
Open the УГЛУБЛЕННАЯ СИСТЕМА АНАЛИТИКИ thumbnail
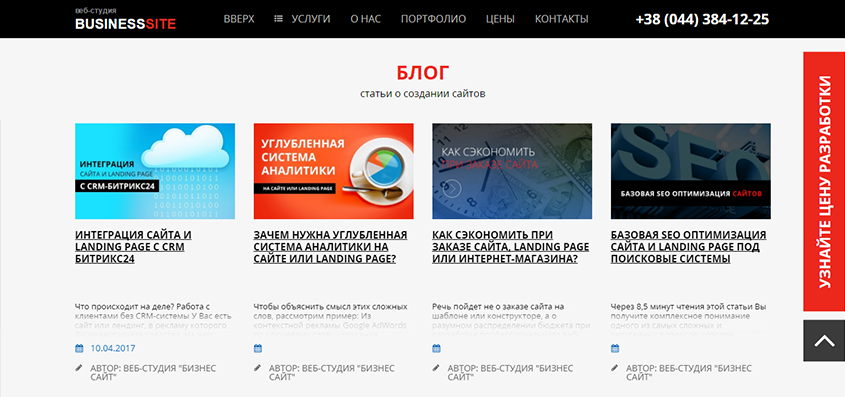[334, 171]
